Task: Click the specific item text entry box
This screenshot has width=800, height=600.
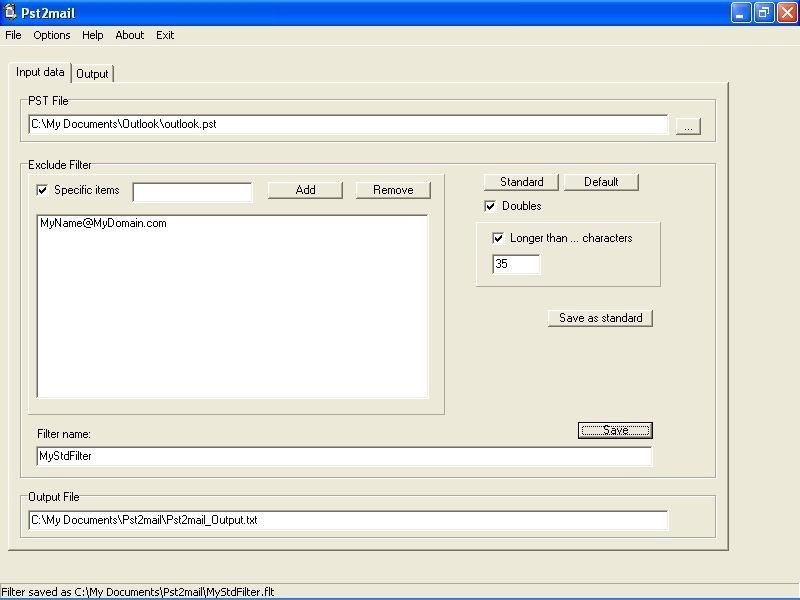Action: [192, 192]
